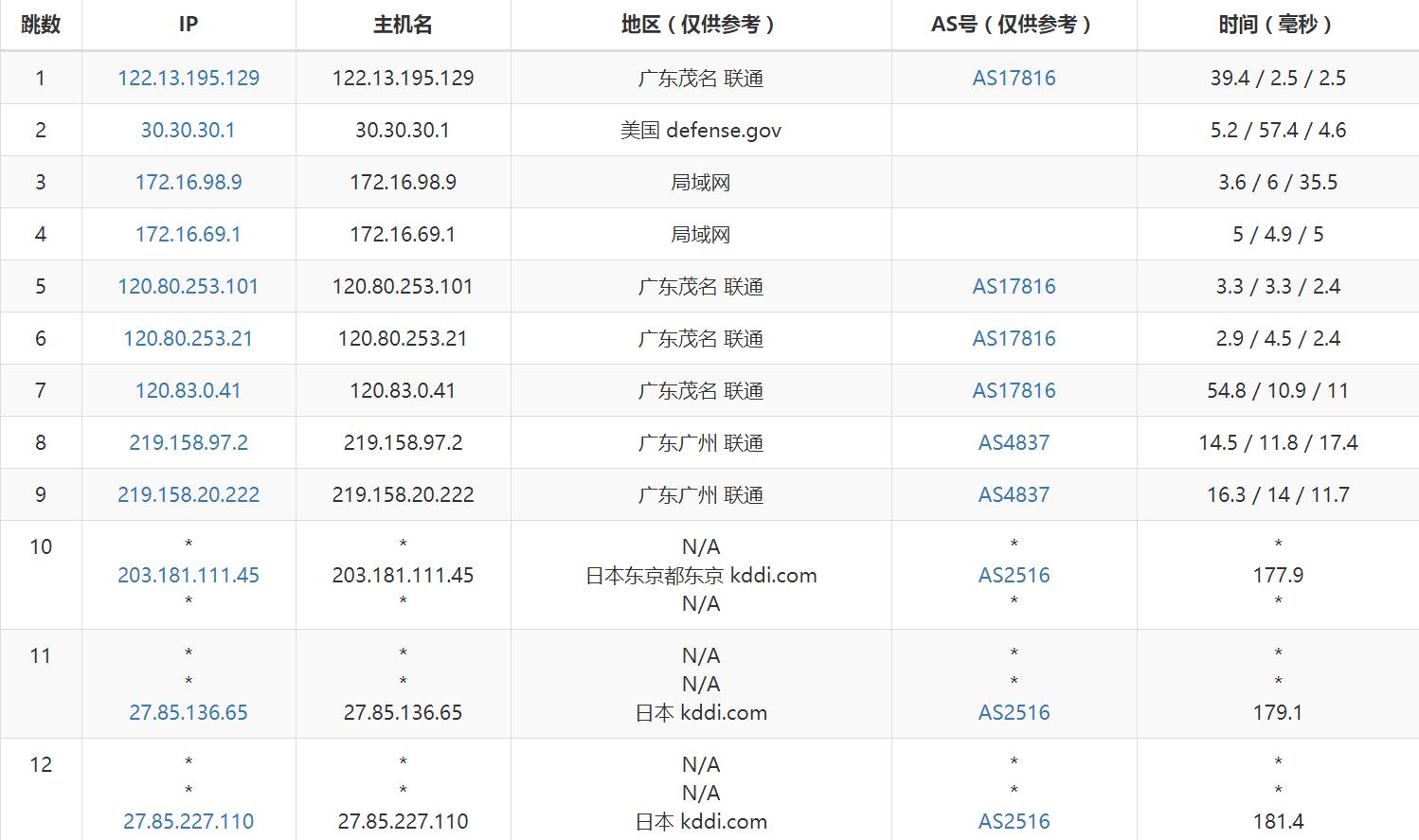Open AS17816 link in hop 5 row
This screenshot has width=1419, height=840.
tap(1014, 286)
